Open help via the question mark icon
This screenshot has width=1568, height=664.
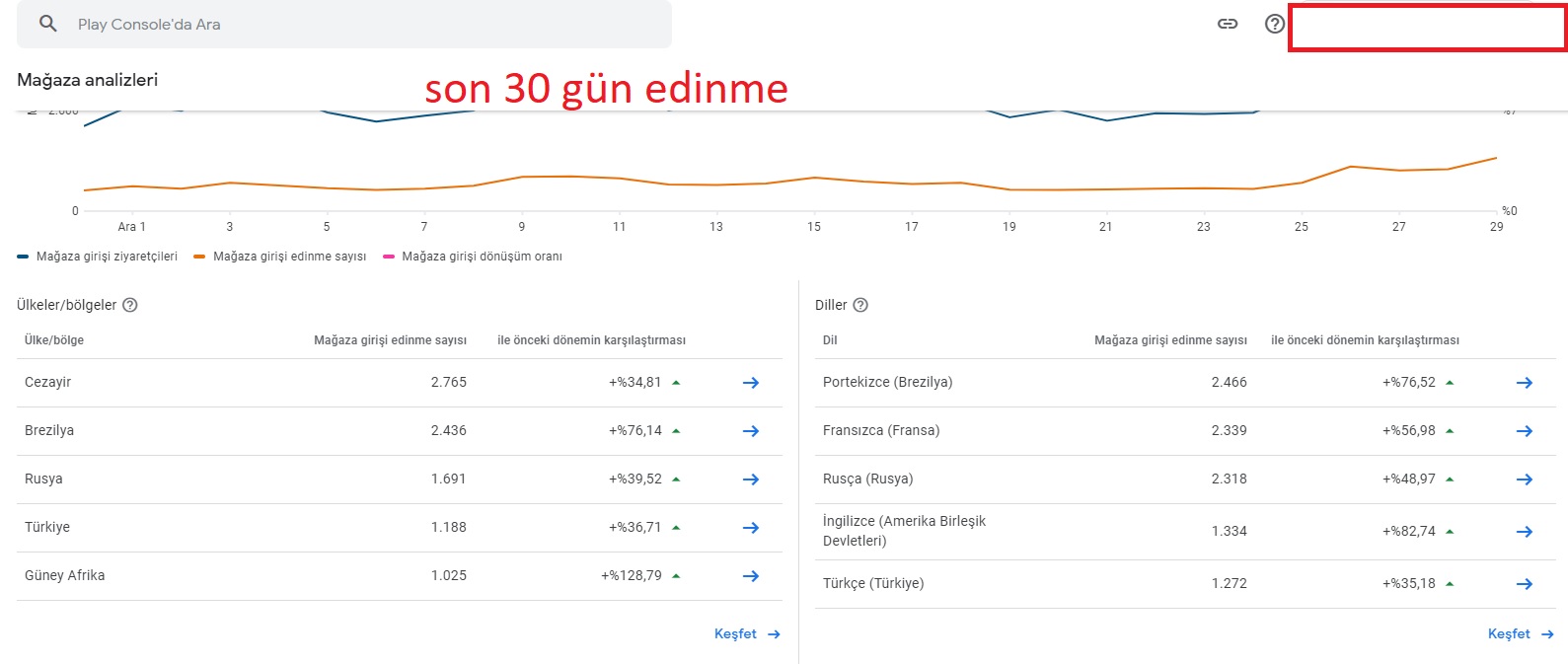pos(1275,24)
